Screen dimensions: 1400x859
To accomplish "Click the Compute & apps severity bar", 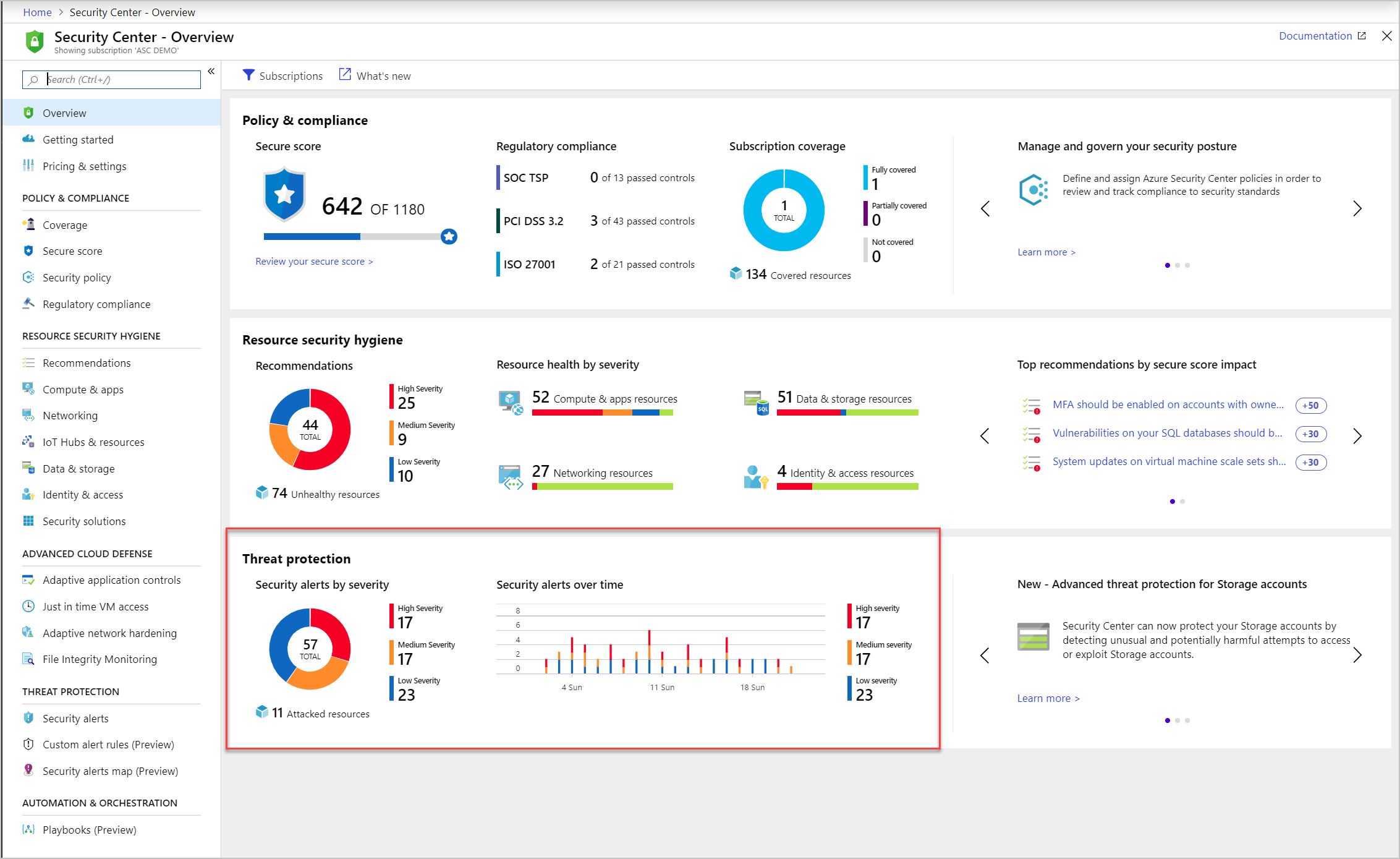I will pyautogui.click(x=603, y=413).
